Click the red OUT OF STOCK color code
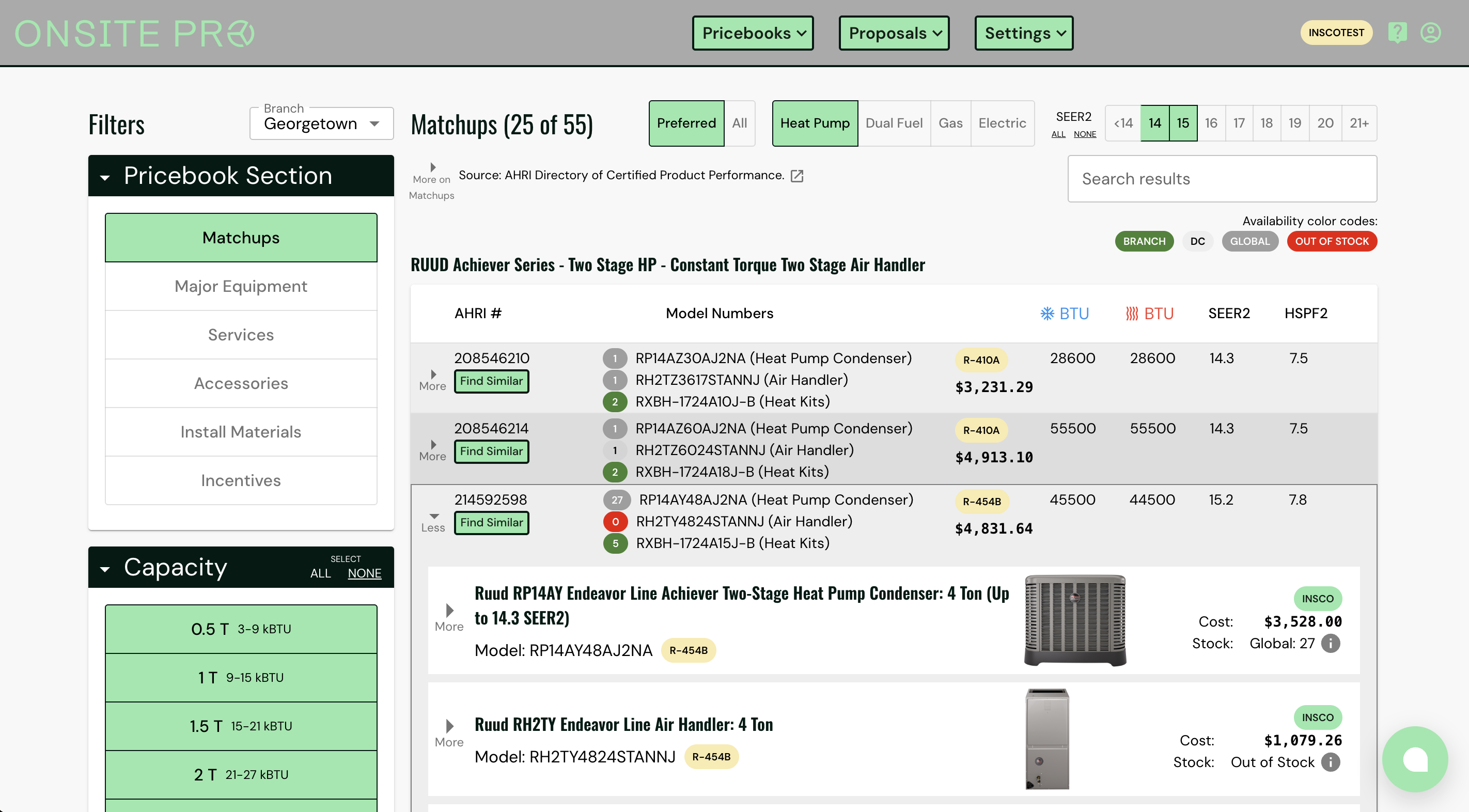The height and width of the screenshot is (812, 1469). coord(1332,241)
